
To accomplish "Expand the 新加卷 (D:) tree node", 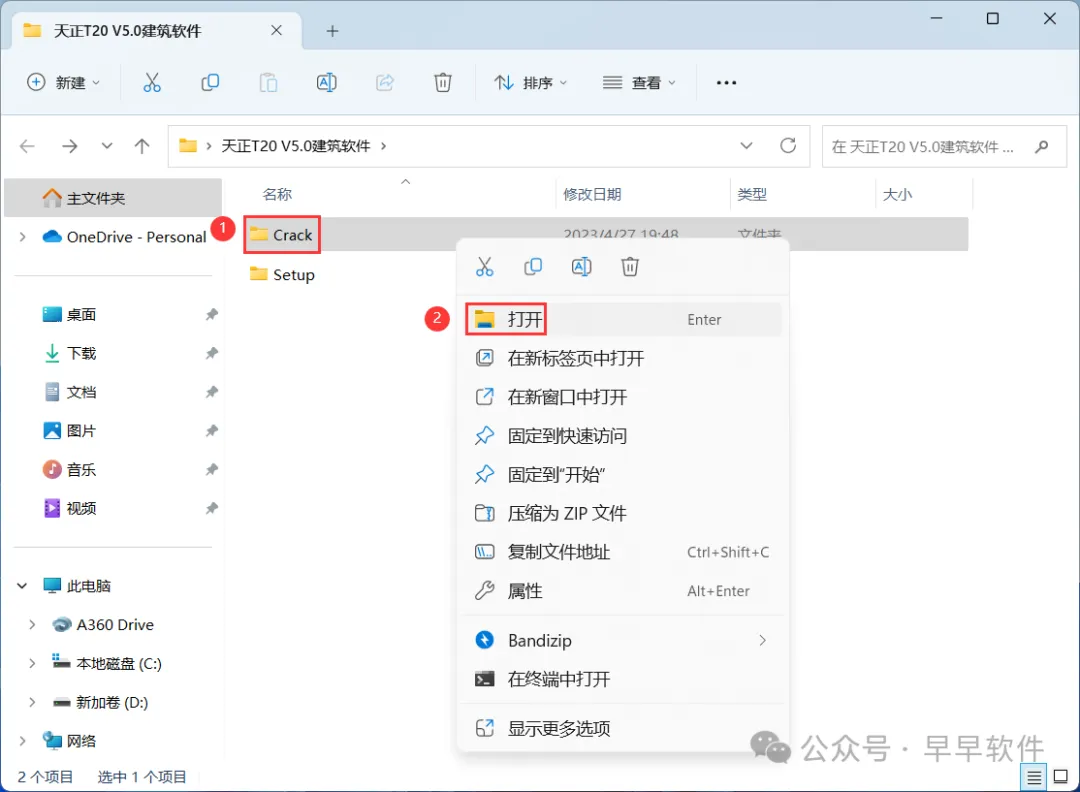I will click(32, 702).
